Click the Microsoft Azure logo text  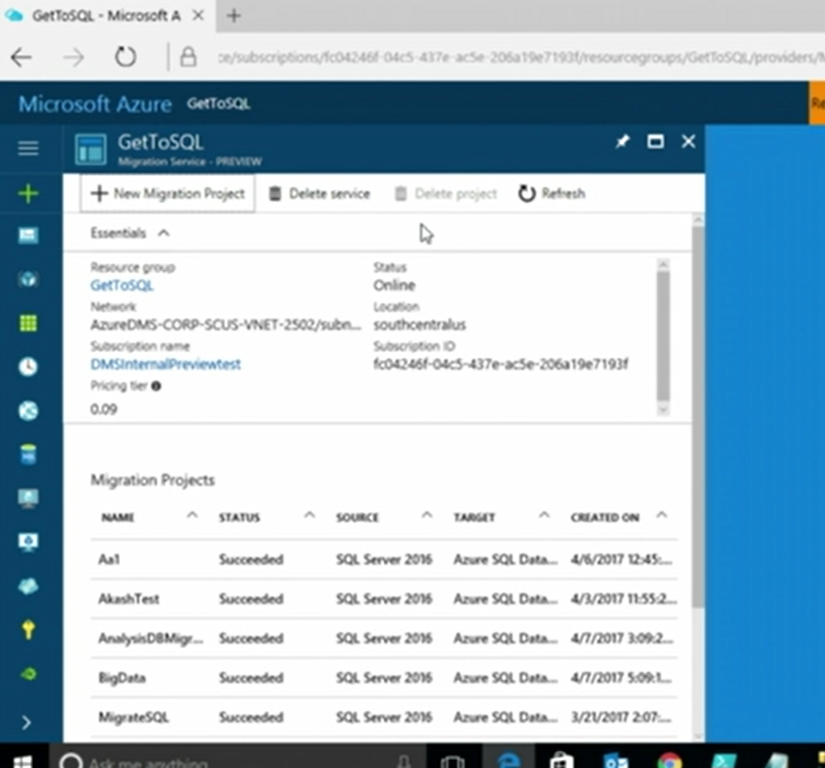[95, 104]
